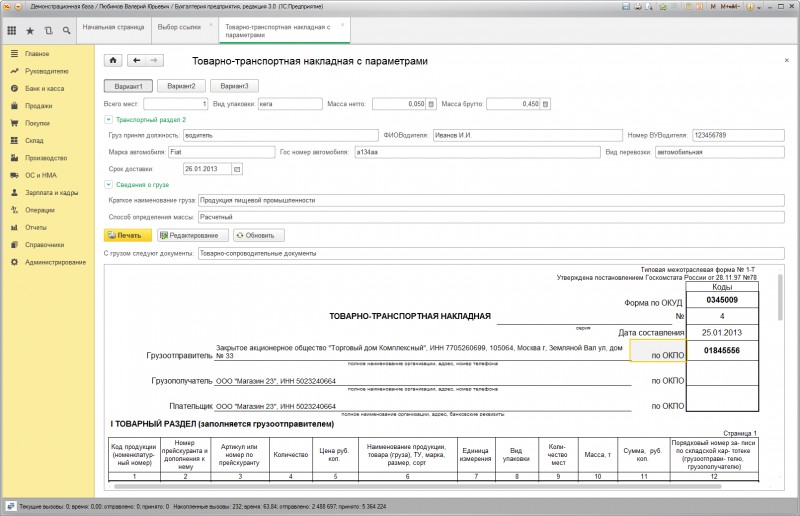This screenshot has height=516, width=800.
Task: Open history icon in top panel
Action: click(48, 31)
